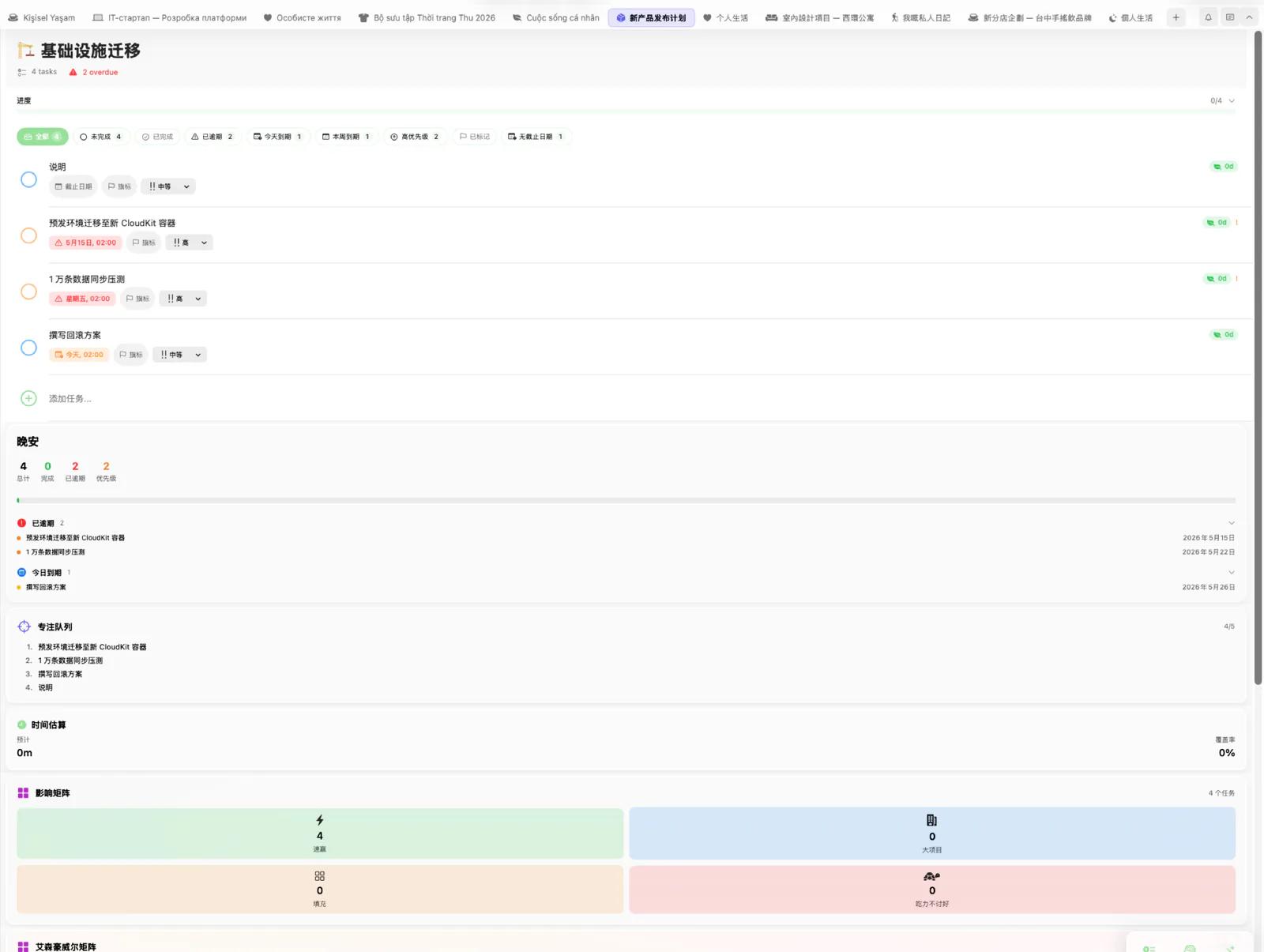This screenshot has height=952, width=1264.
Task: Mark 撰写回滚方案 task complete
Action: [x=28, y=348]
